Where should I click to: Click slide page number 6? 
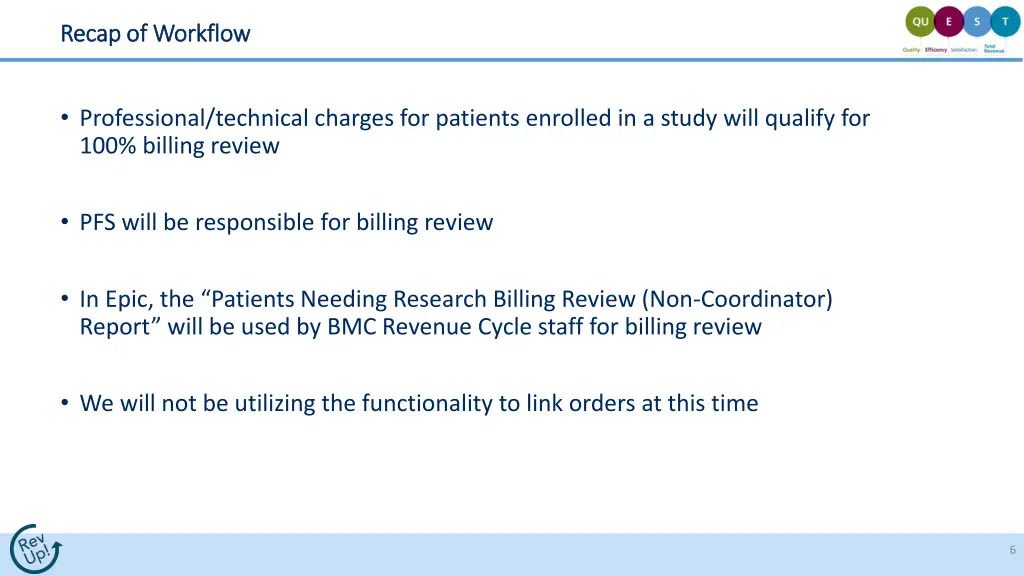[x=1012, y=550]
